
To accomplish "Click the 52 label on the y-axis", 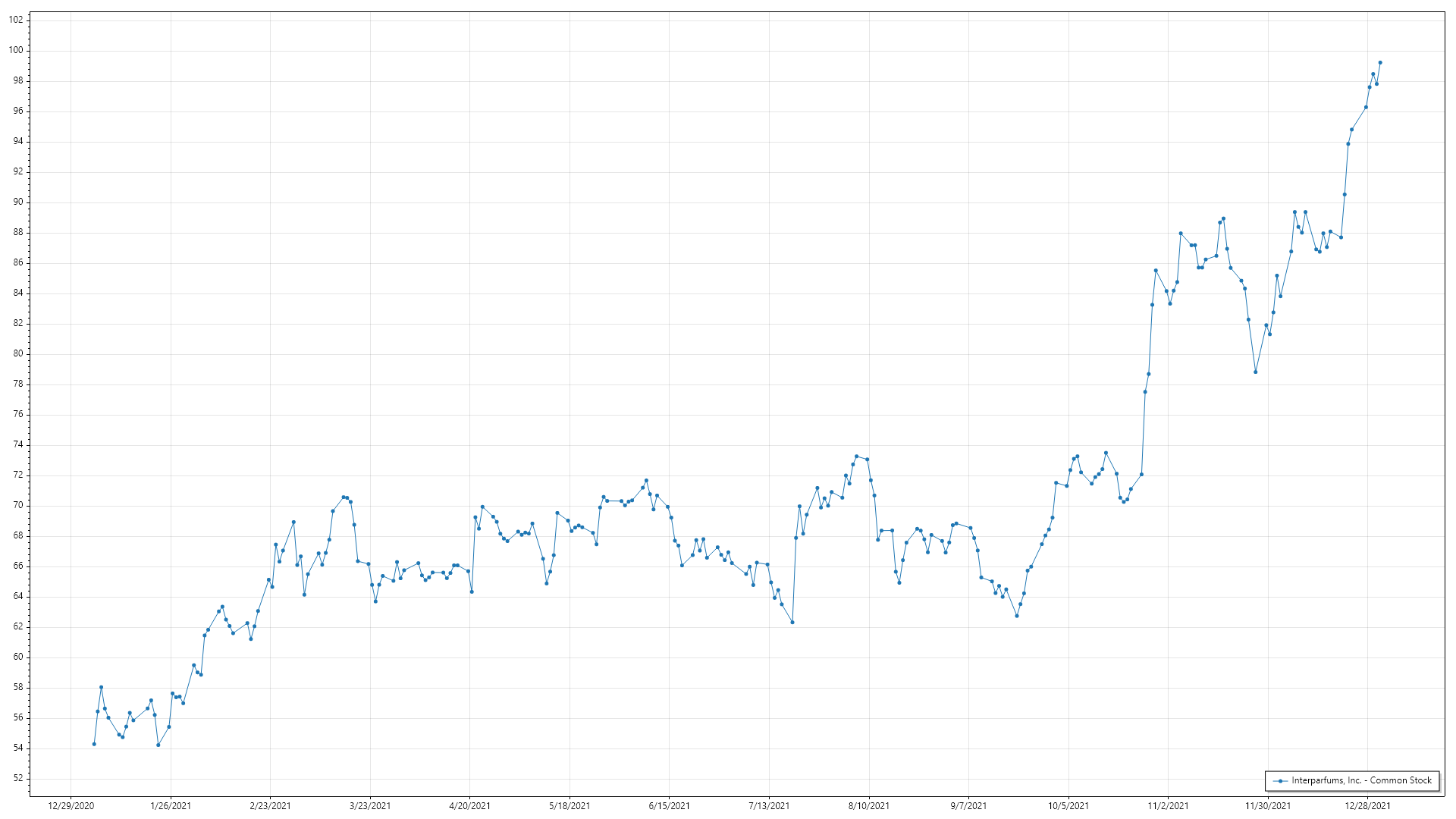I will 18,779.
